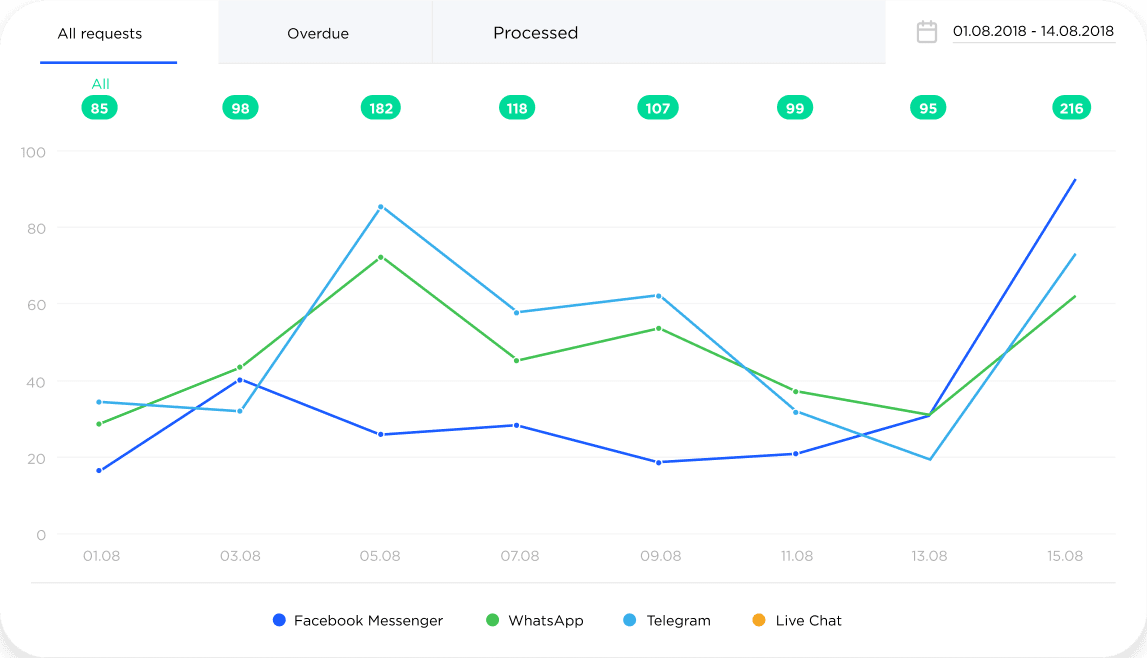Toggle WhatsApp series in legend
The height and width of the screenshot is (658, 1147).
click(x=545, y=620)
